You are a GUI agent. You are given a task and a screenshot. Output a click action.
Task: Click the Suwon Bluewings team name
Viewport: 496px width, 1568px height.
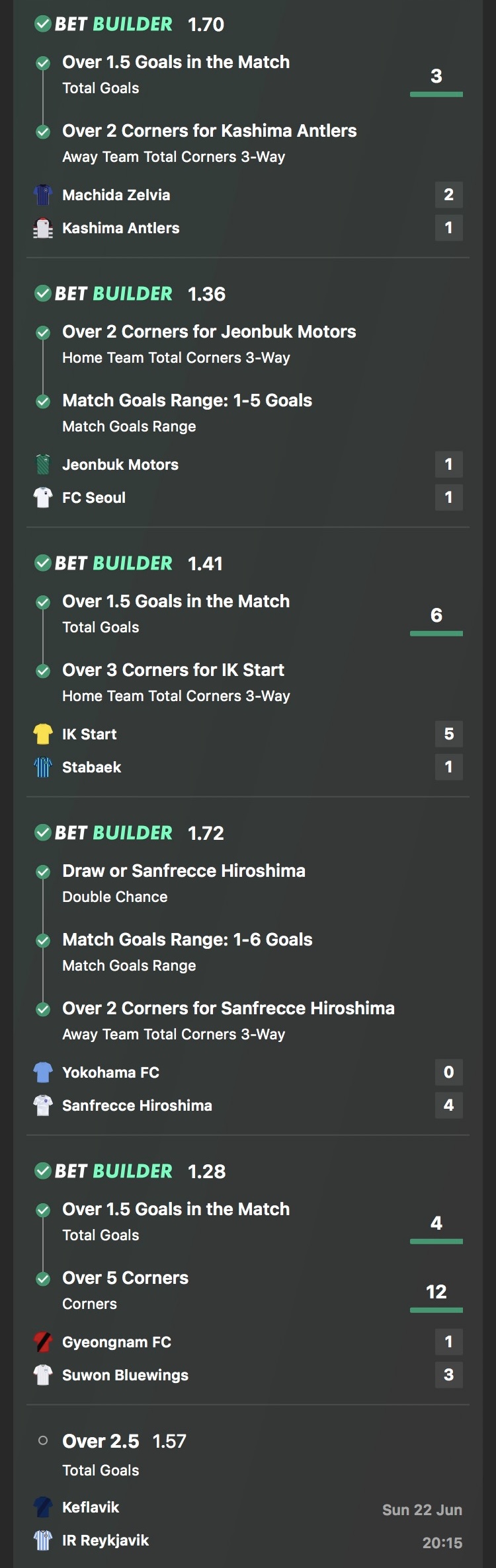[125, 1375]
